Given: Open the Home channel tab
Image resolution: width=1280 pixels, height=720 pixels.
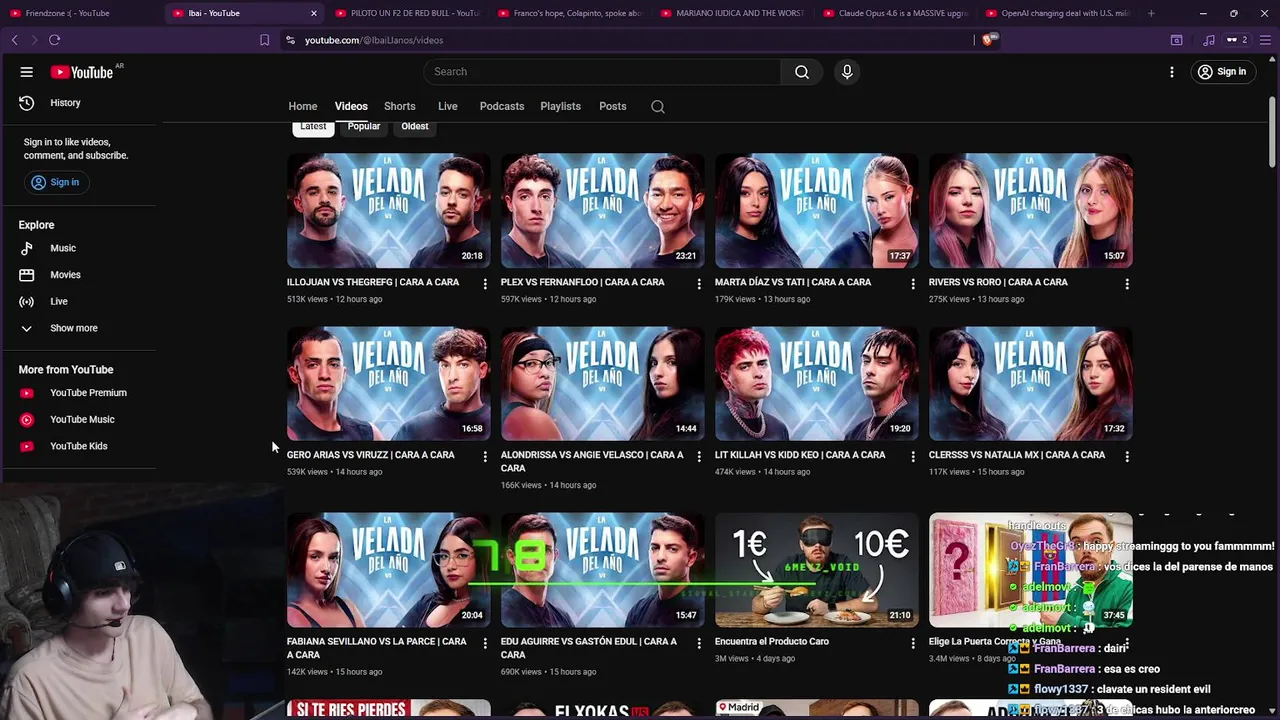Looking at the screenshot, I should (x=303, y=107).
